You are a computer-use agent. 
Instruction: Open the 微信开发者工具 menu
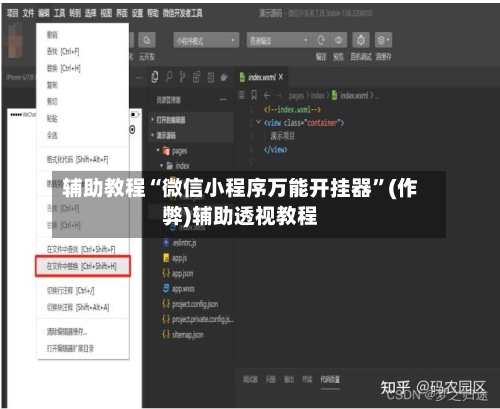[182, 13]
